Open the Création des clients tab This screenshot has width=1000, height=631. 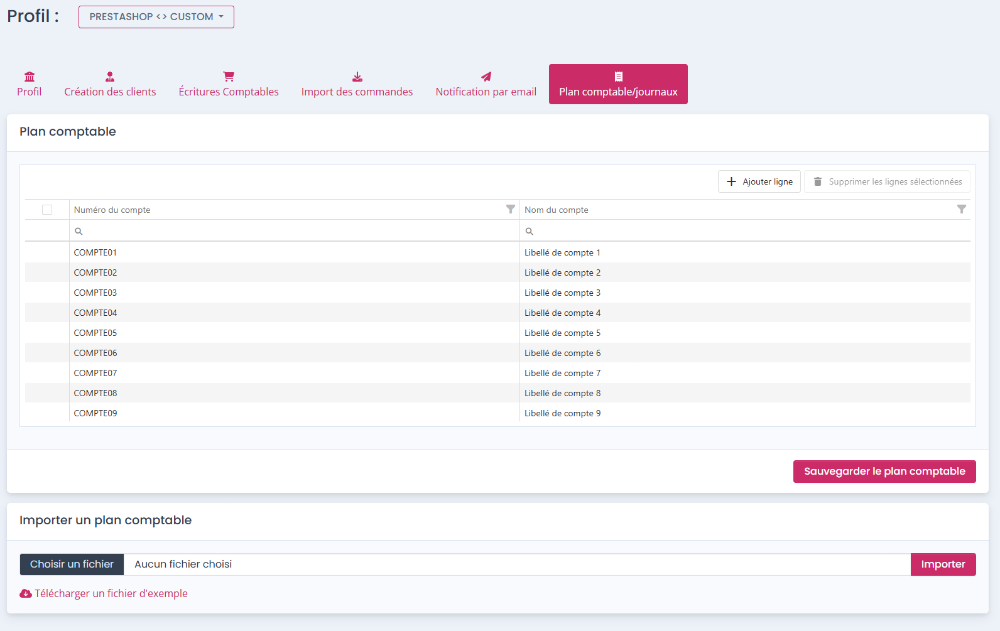point(110,84)
